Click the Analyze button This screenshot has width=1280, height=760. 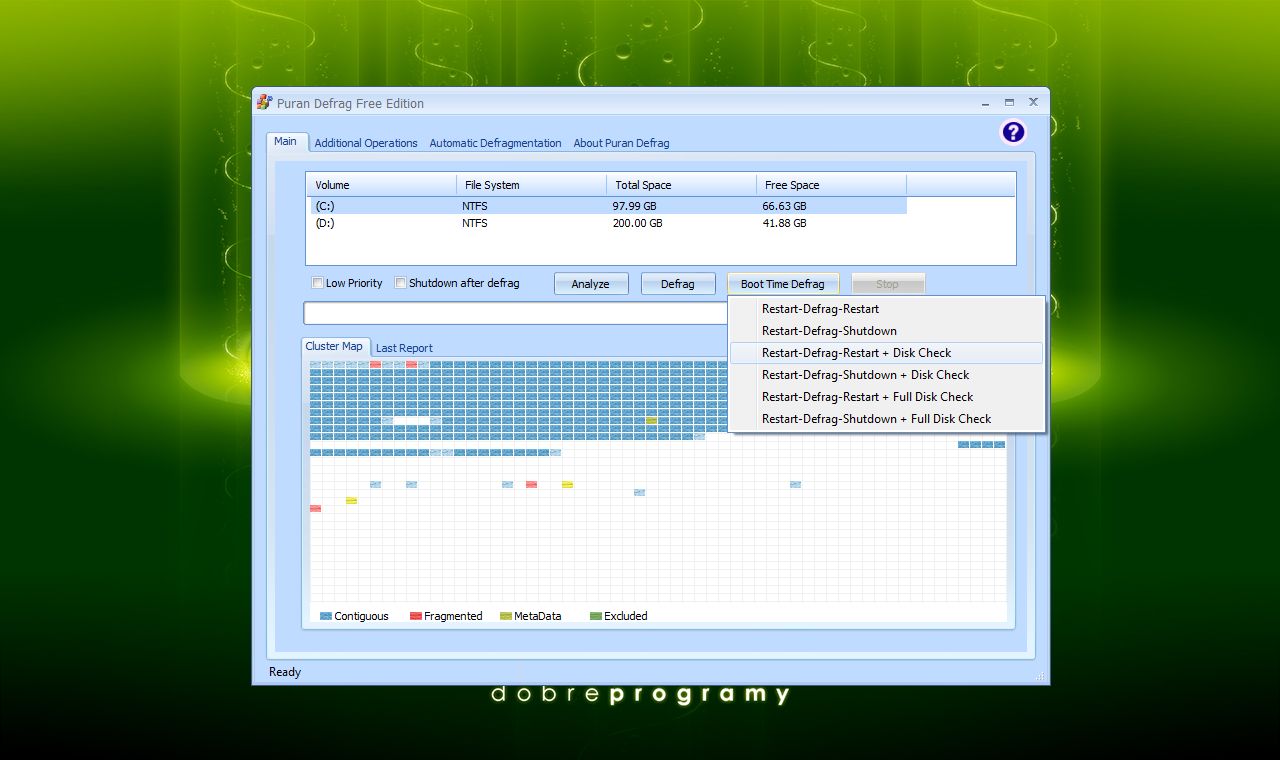(x=591, y=284)
